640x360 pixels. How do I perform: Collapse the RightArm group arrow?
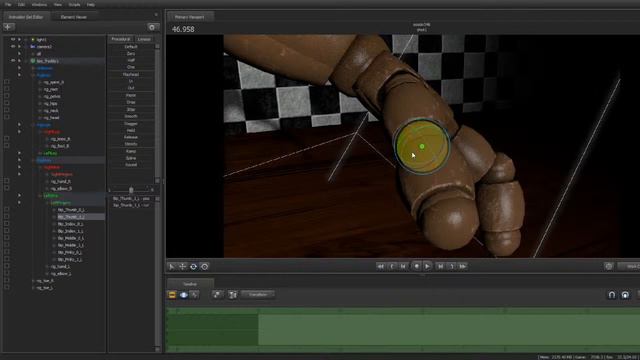pos(19,167)
